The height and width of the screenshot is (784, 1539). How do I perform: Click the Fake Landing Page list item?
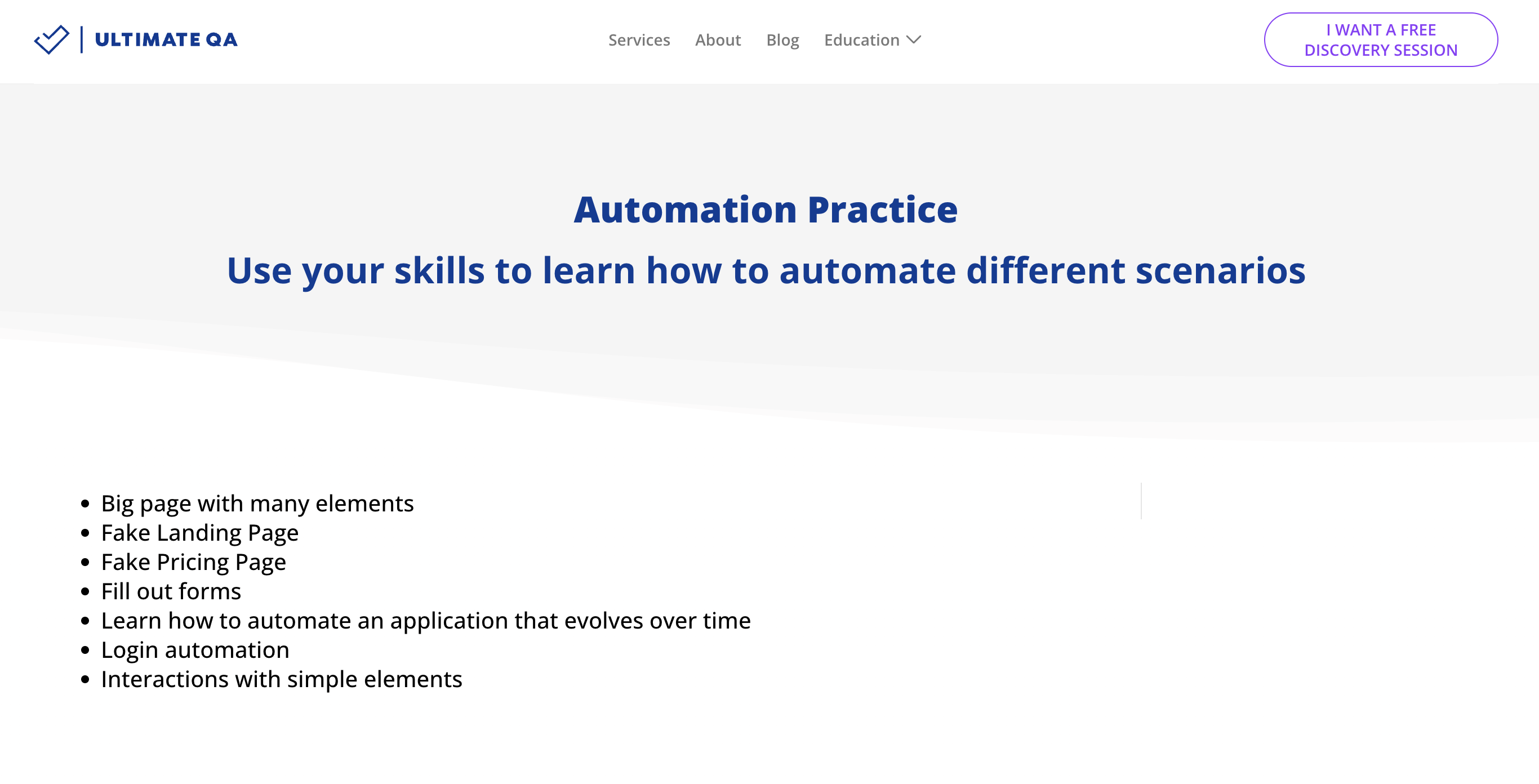199,532
